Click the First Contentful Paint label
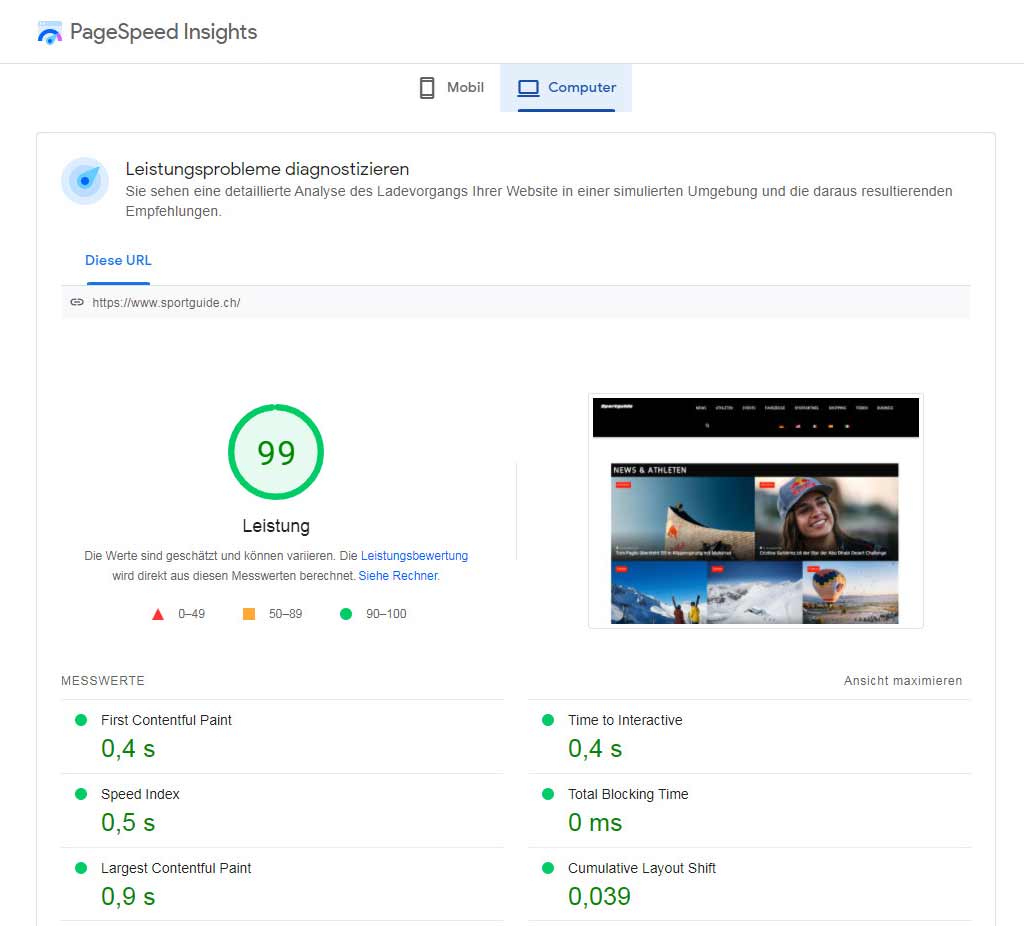1024x926 pixels. click(x=166, y=720)
